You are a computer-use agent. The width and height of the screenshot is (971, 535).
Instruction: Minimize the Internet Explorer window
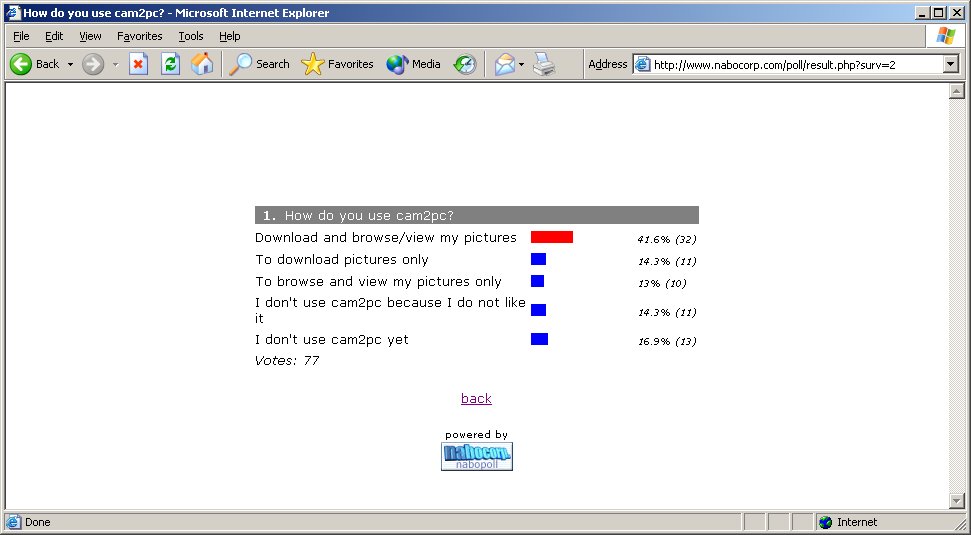(x=923, y=12)
